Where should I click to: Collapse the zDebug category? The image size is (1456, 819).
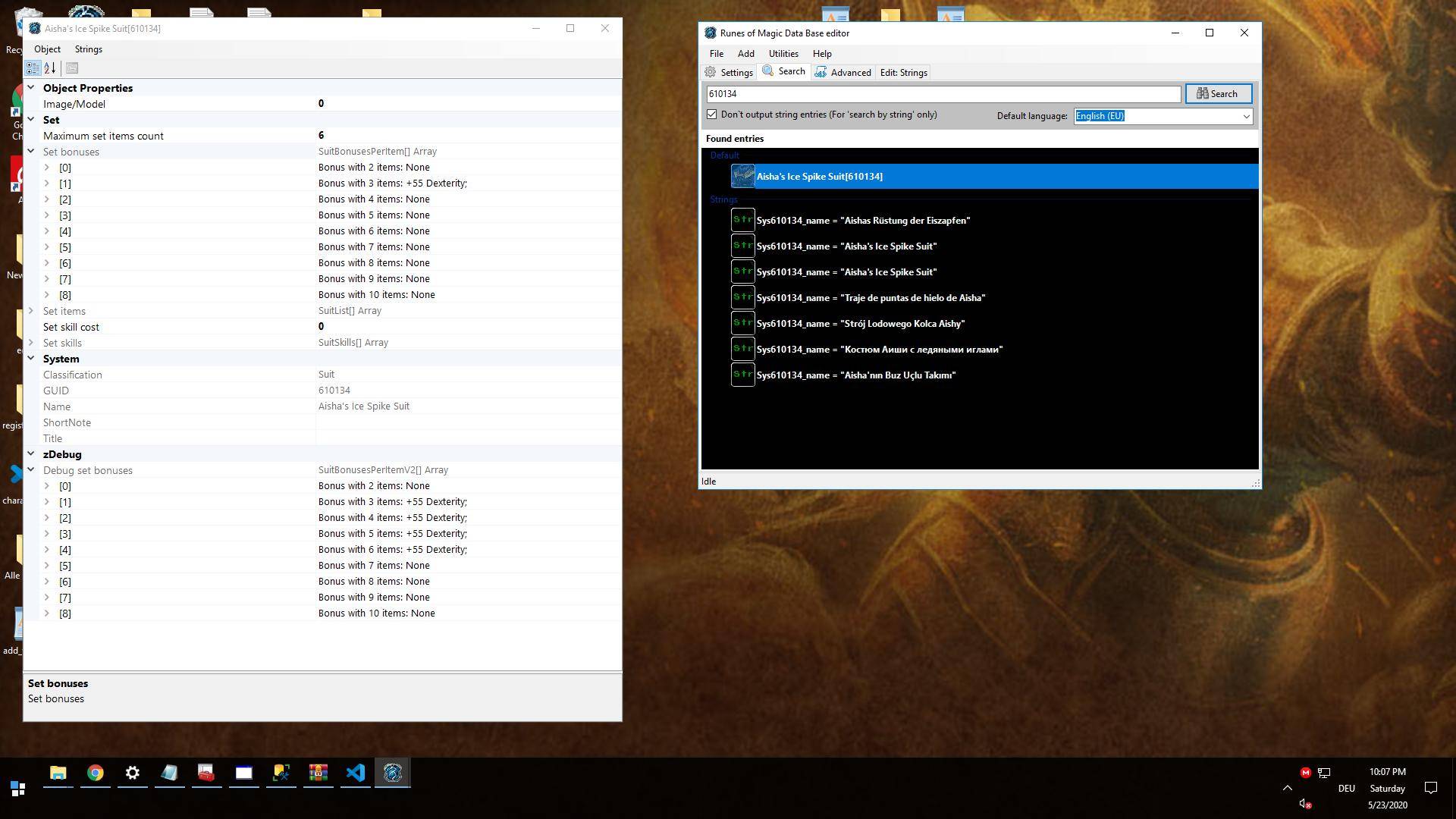pos(31,454)
